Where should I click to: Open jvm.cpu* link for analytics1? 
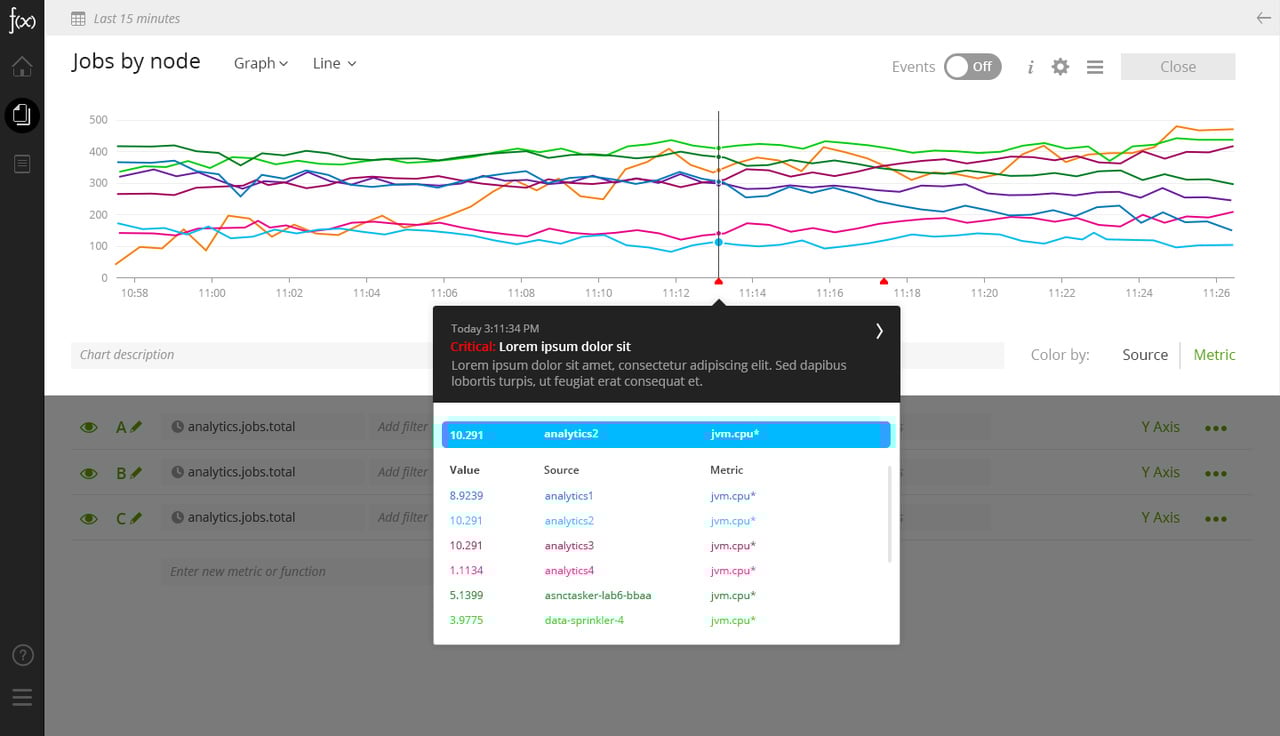pos(732,495)
